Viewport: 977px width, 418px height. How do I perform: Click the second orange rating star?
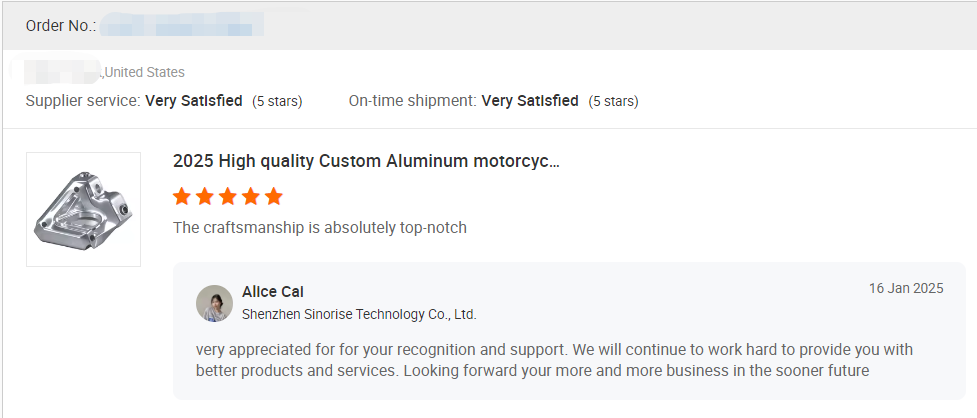coord(205,196)
